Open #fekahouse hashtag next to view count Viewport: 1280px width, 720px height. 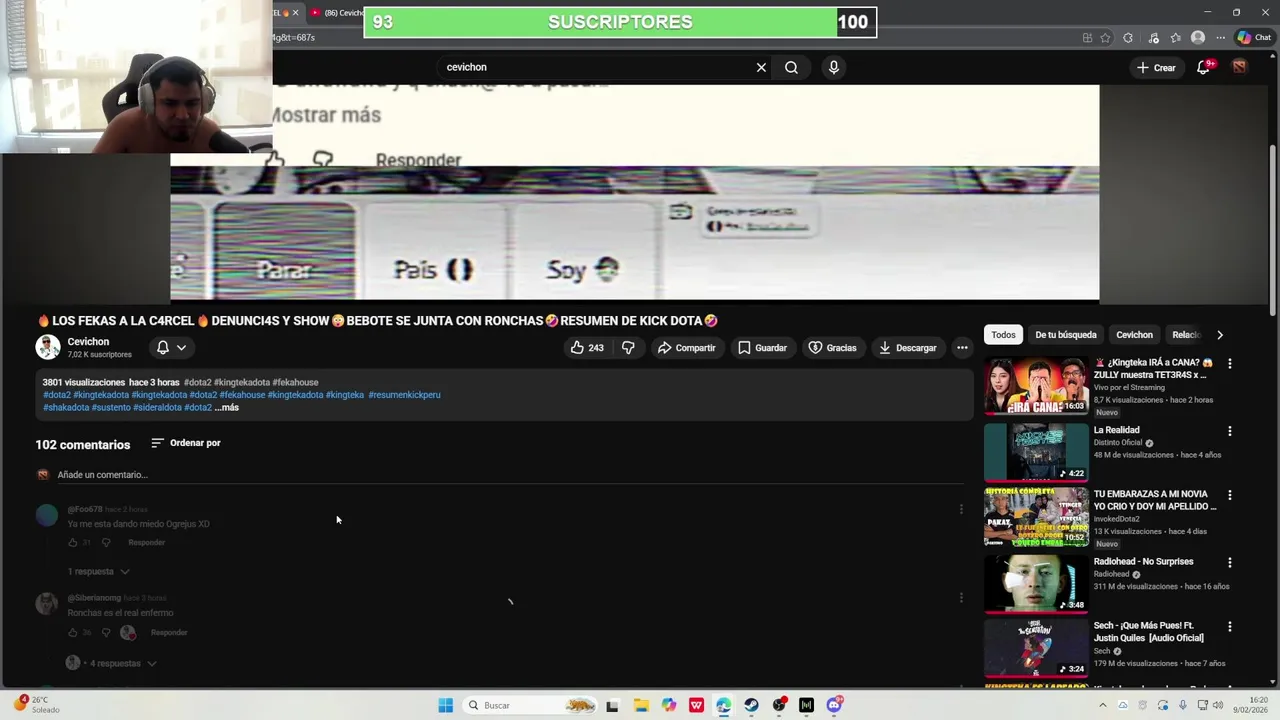(295, 382)
